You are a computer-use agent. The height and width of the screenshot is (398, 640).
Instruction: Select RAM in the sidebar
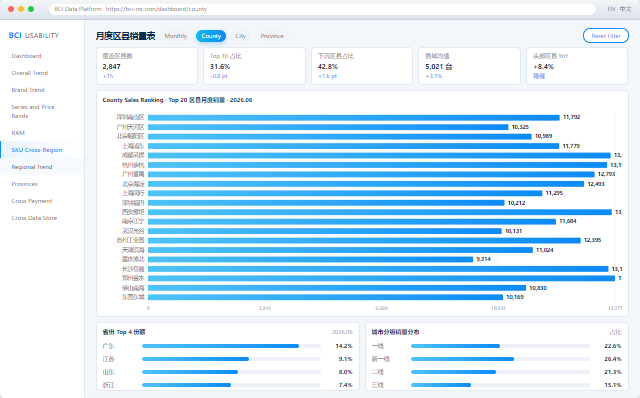[x=18, y=133]
